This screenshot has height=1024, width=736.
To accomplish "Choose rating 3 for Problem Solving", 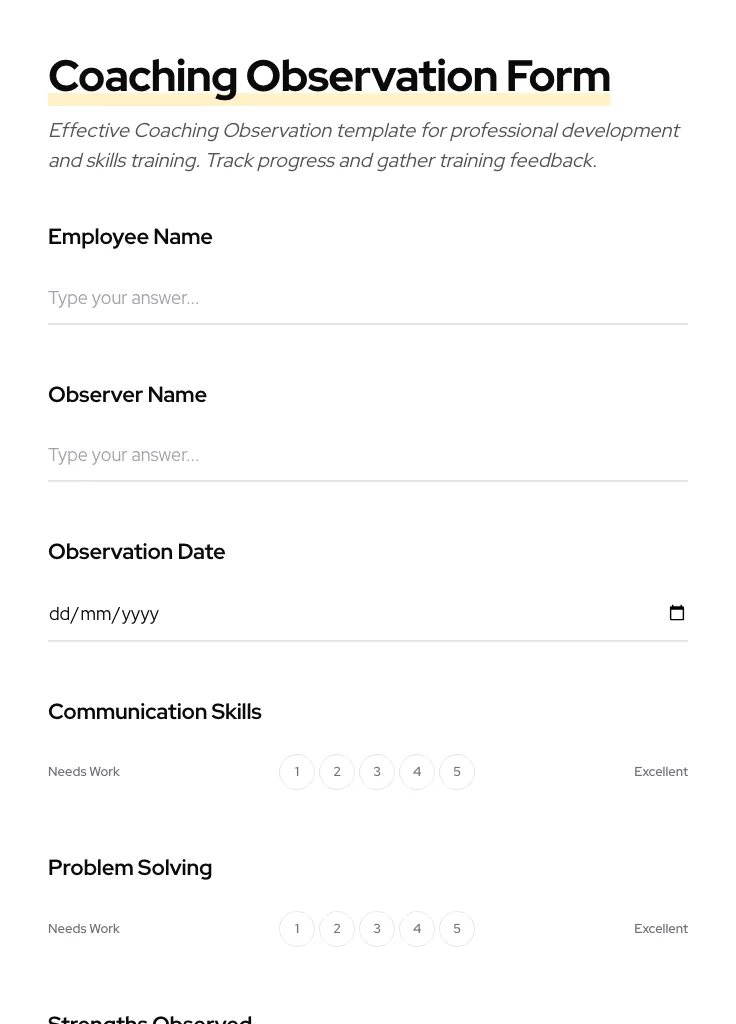I will 377,929.
